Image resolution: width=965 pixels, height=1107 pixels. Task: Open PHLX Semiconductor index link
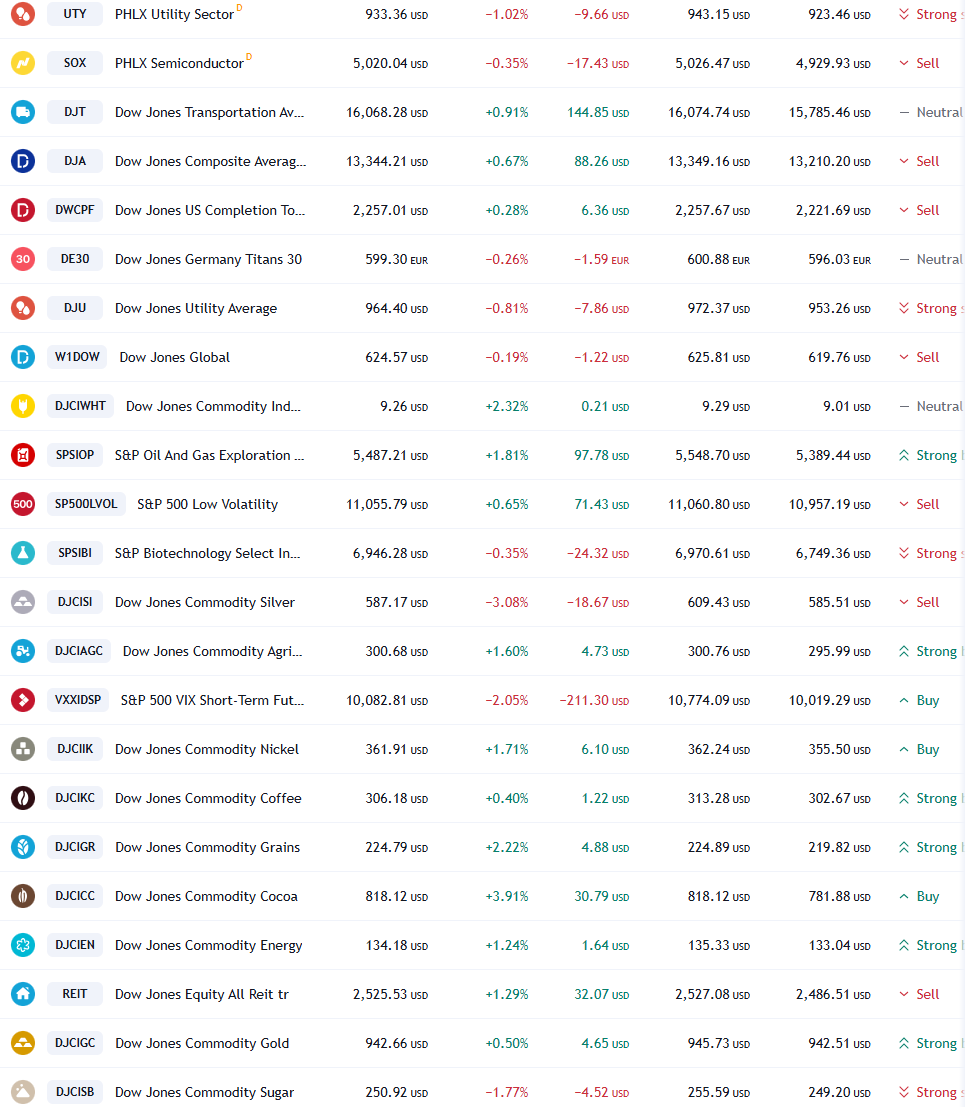pos(179,63)
